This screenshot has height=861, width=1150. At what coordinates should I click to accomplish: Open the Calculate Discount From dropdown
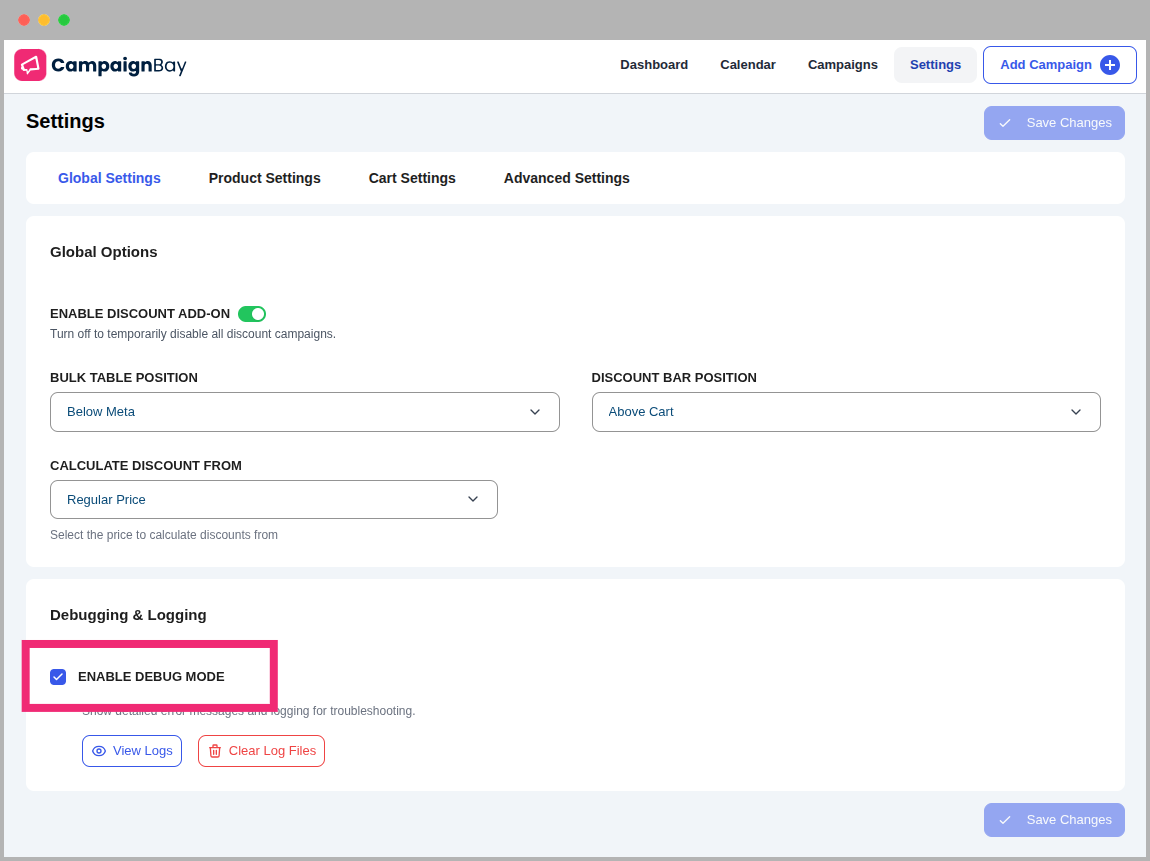[x=273, y=500]
